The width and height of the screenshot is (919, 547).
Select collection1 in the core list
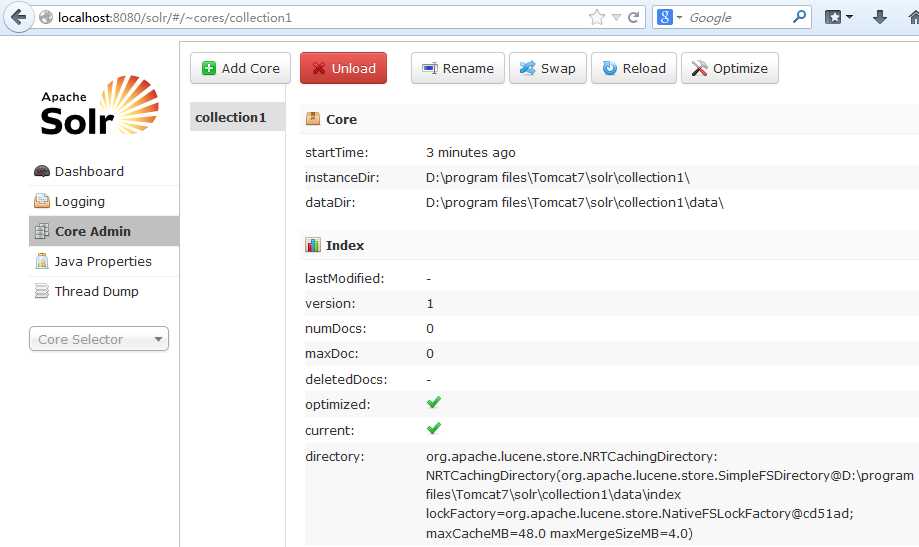tap(231, 117)
